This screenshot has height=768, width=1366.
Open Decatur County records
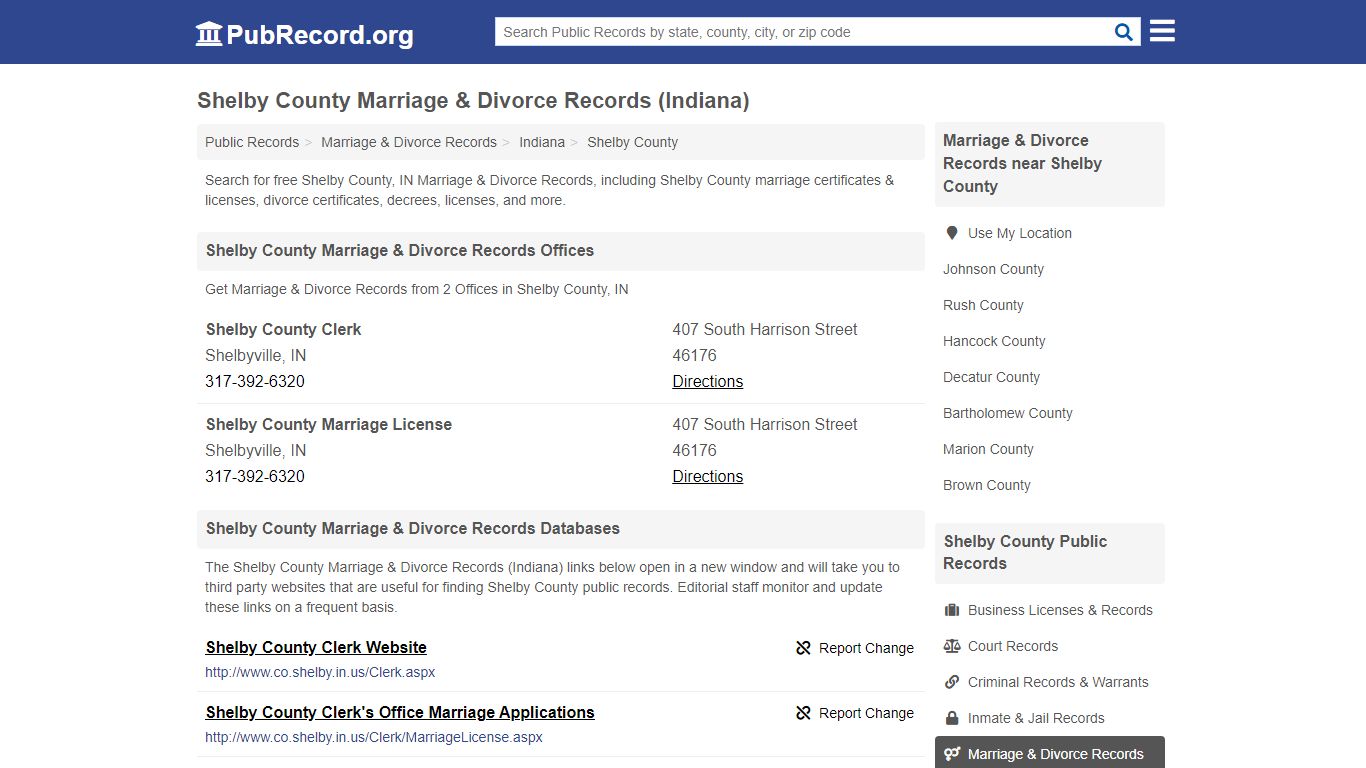pos(991,377)
